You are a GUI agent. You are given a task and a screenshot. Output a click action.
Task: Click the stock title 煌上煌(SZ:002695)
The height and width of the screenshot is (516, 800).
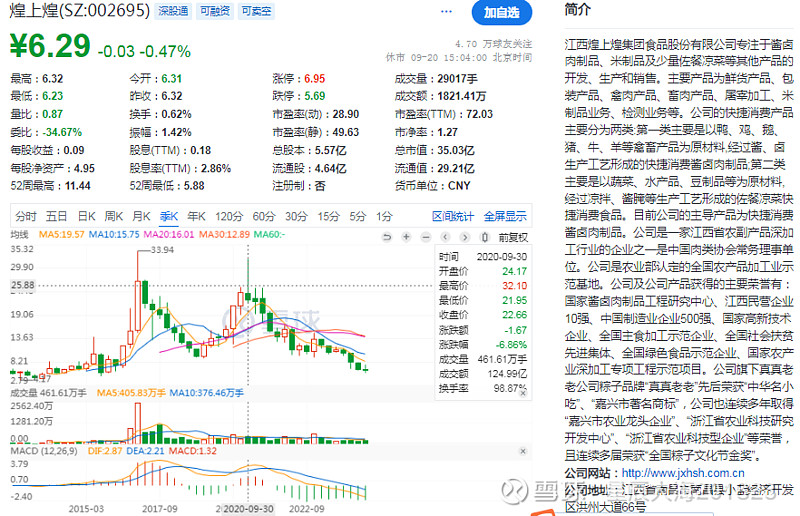80,11
